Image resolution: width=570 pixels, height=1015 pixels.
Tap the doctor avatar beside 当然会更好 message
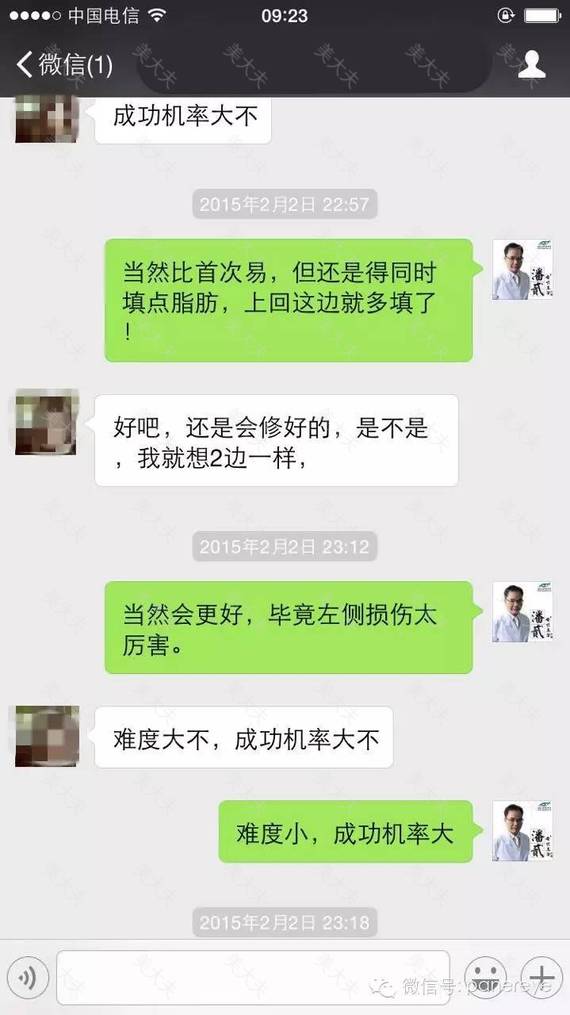tap(523, 612)
